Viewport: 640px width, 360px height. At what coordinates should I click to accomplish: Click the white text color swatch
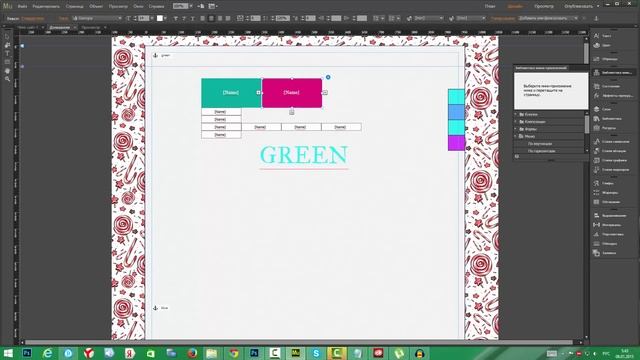point(160,18)
